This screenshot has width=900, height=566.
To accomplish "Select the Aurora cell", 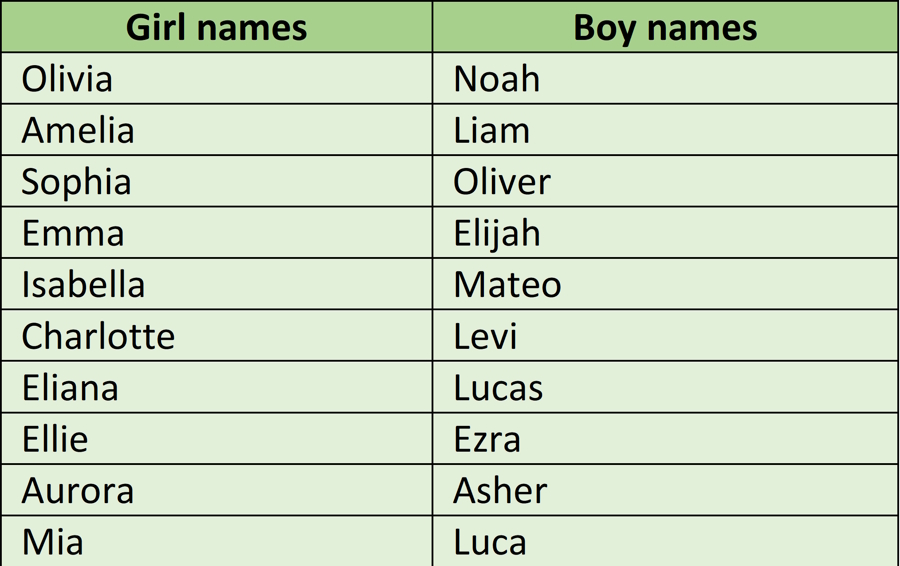I will [x=78, y=491].
